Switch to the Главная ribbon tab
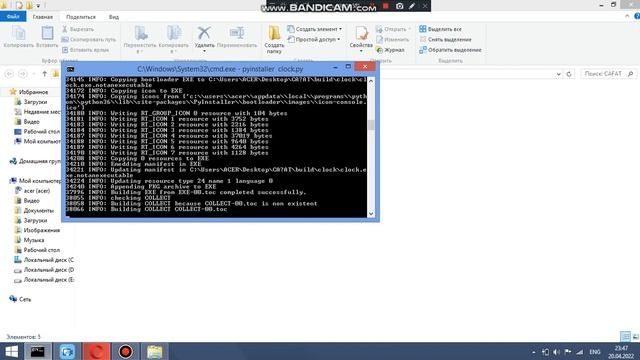 click(43, 17)
